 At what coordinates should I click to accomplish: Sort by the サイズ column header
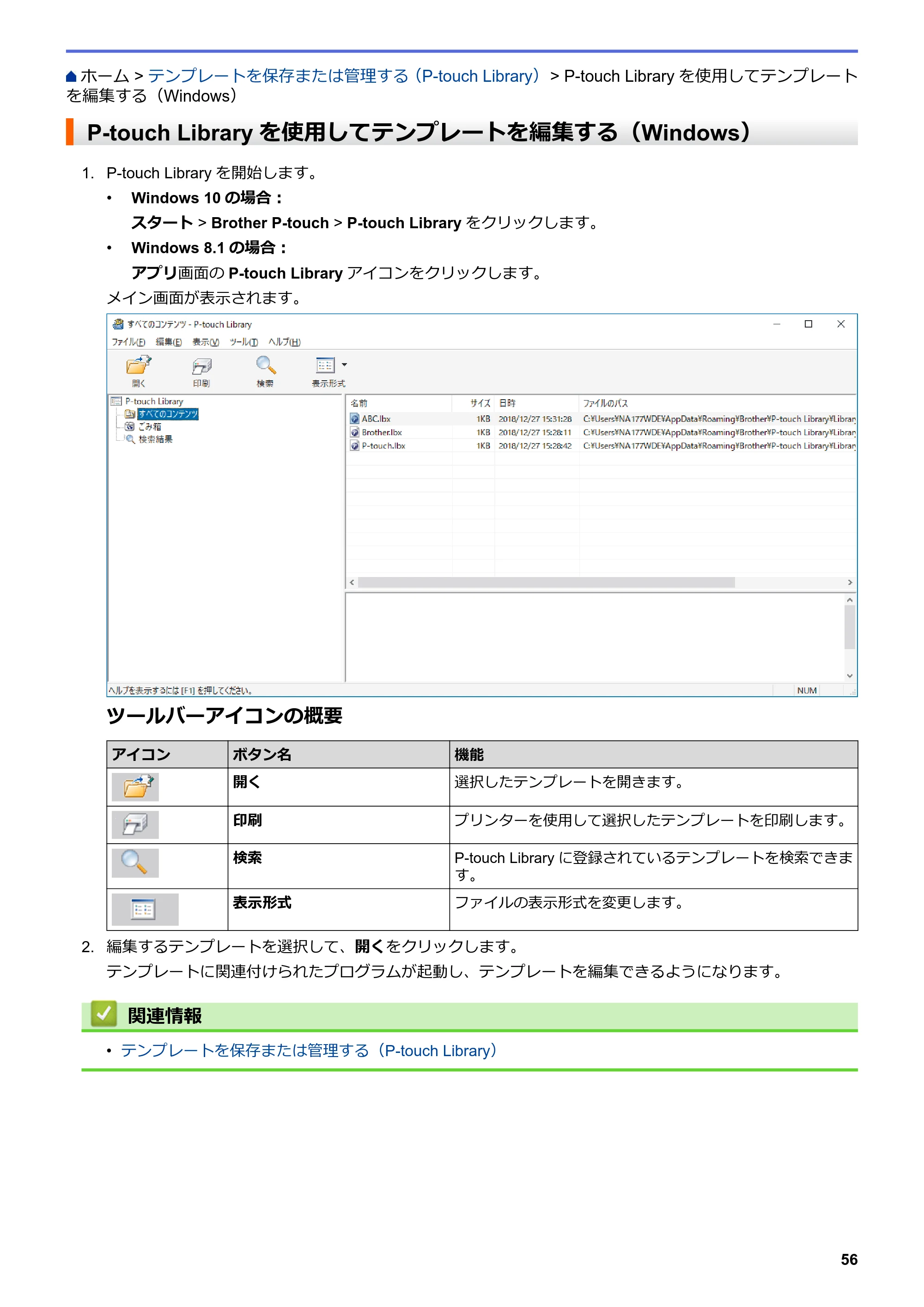pyautogui.click(x=474, y=403)
